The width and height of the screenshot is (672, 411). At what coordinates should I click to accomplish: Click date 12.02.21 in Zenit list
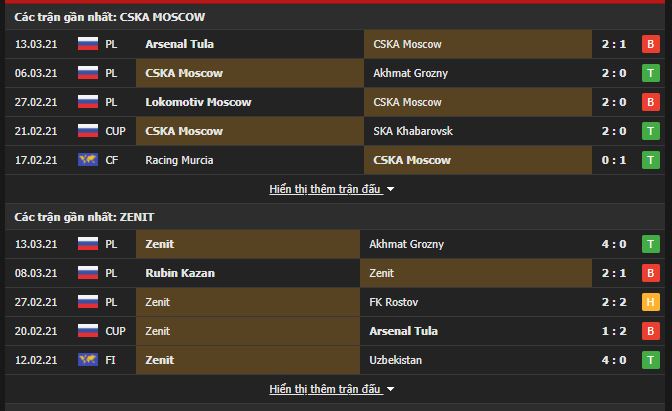[36, 360]
